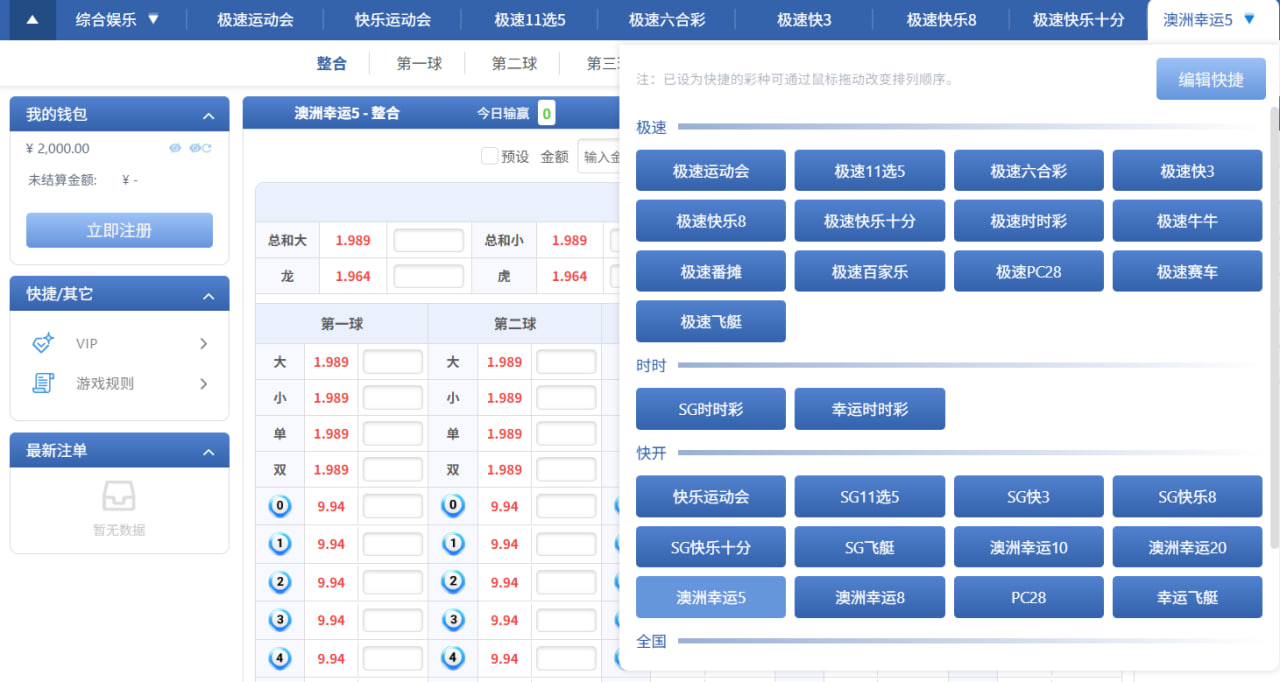This screenshot has height=682, width=1280.
Task: Click the eye icon beside wallet balance
Action: [x=175, y=149]
